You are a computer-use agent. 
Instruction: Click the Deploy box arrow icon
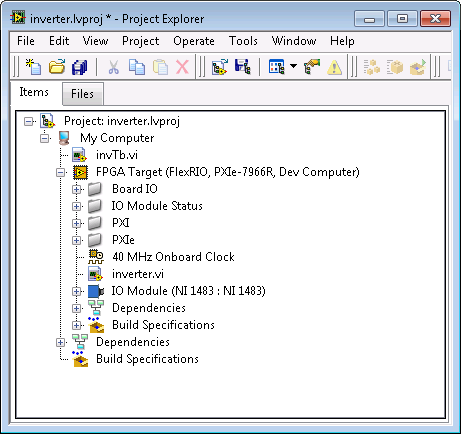(418, 67)
